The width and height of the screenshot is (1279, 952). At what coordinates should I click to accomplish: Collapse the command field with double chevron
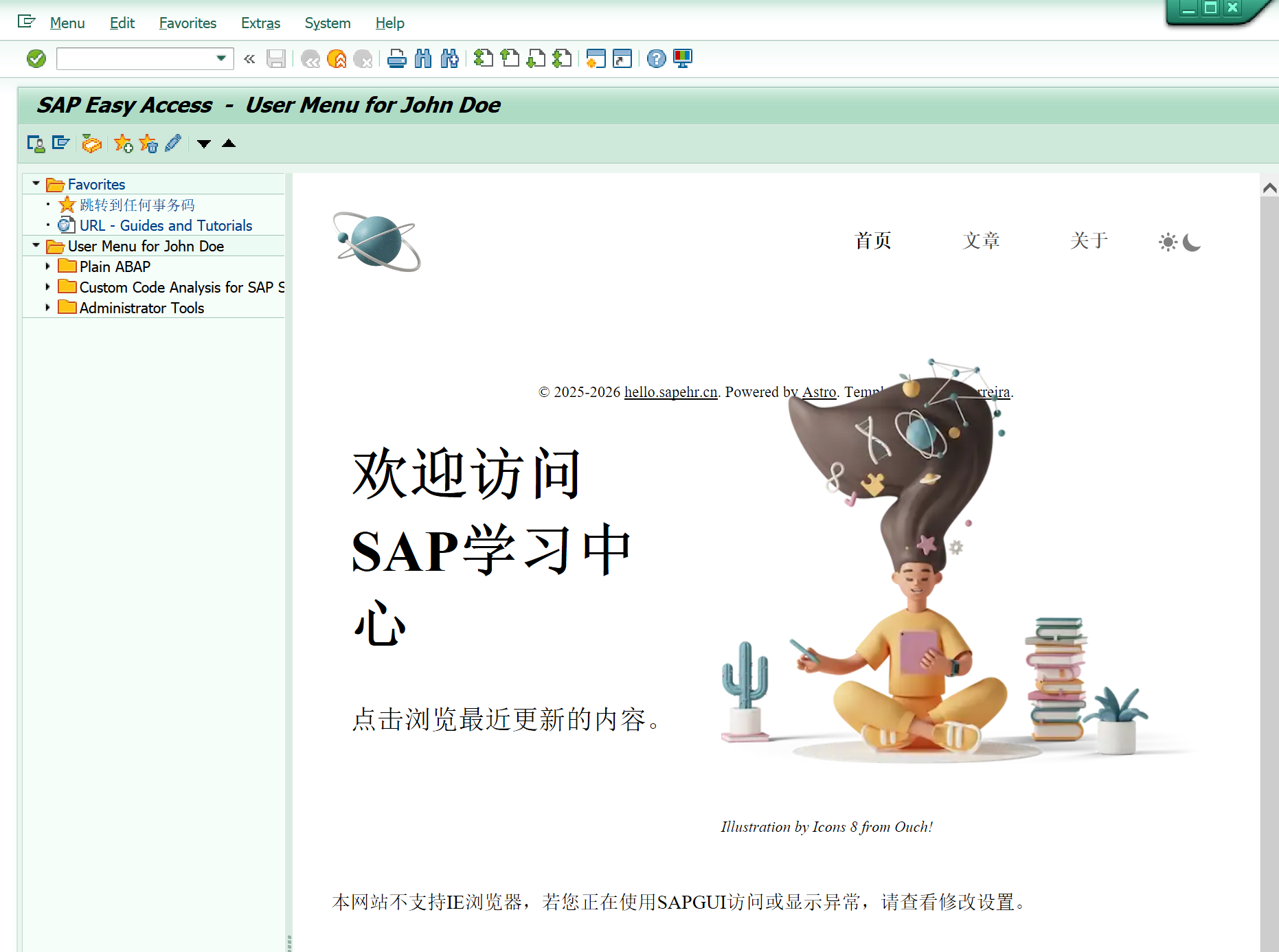tap(249, 59)
